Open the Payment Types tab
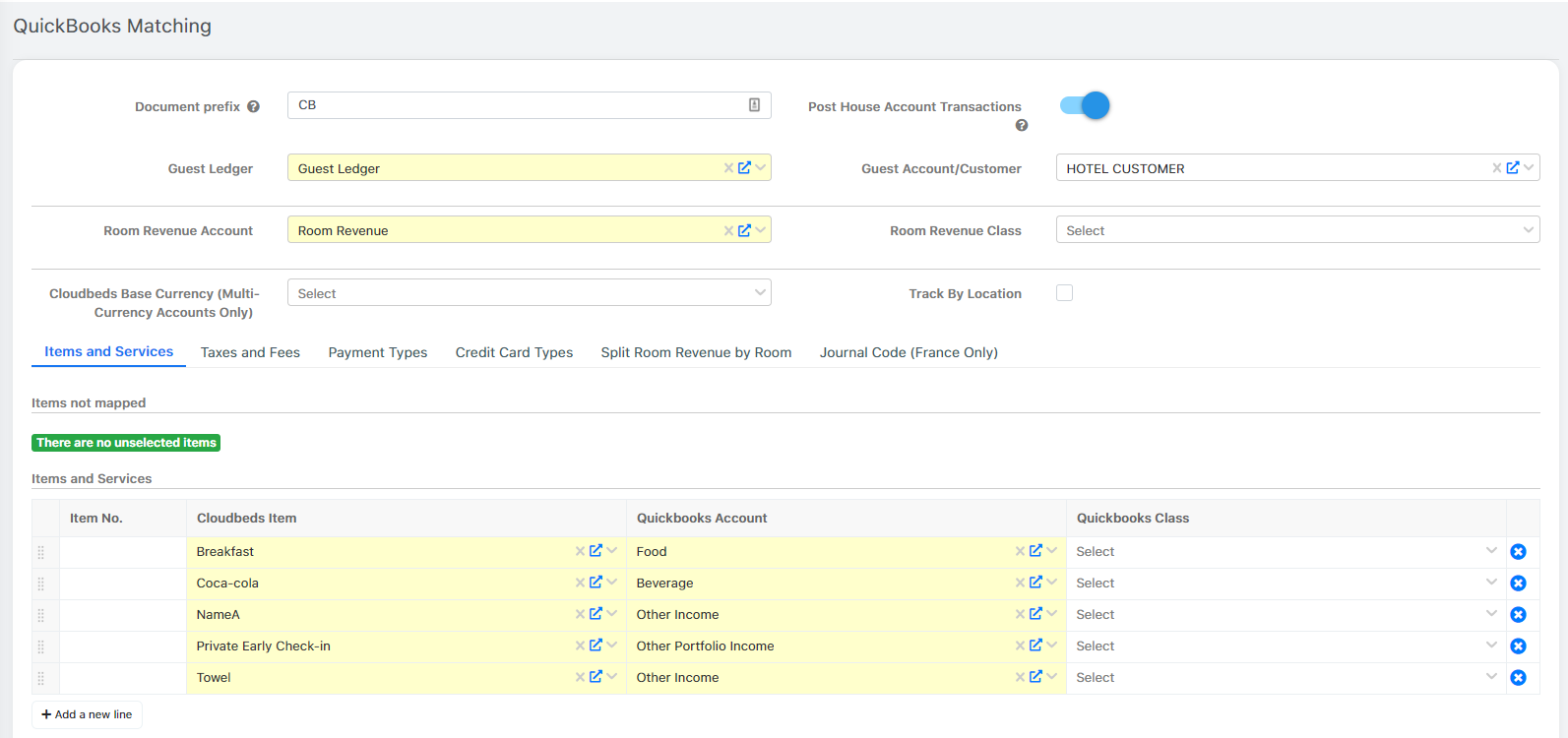The image size is (1568, 738). coord(378,352)
